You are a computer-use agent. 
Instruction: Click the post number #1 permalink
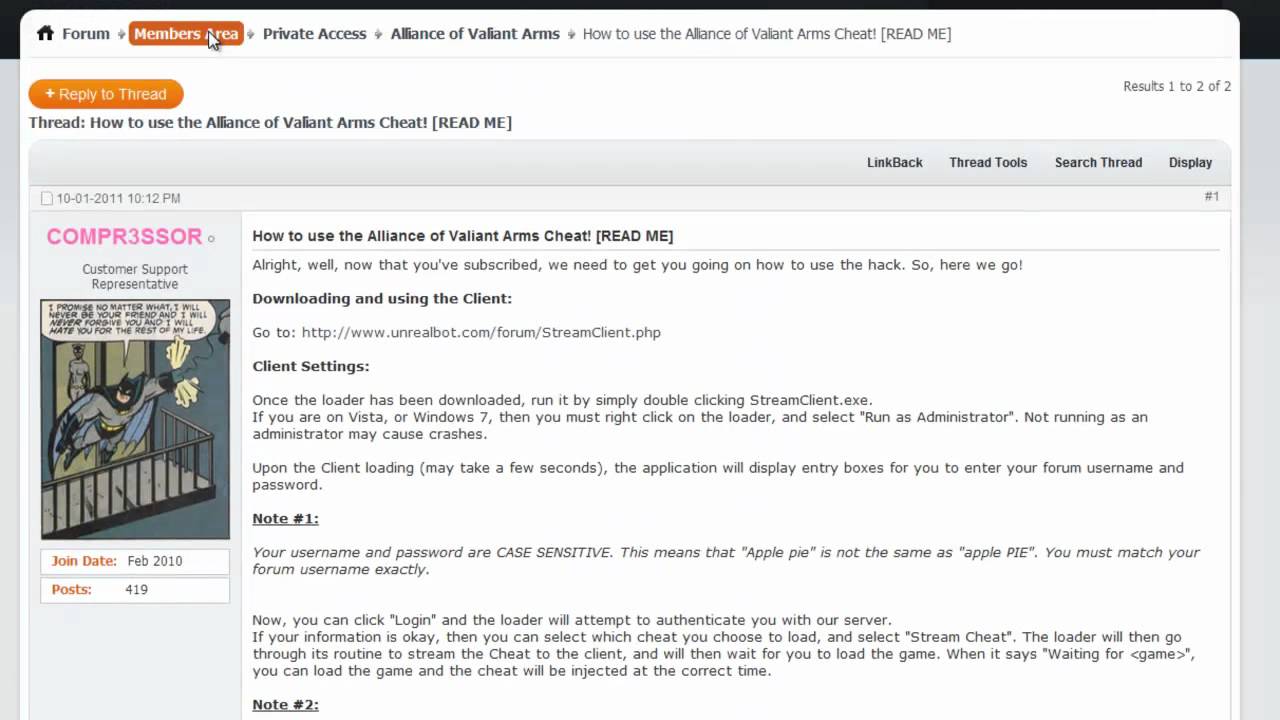[1211, 197]
